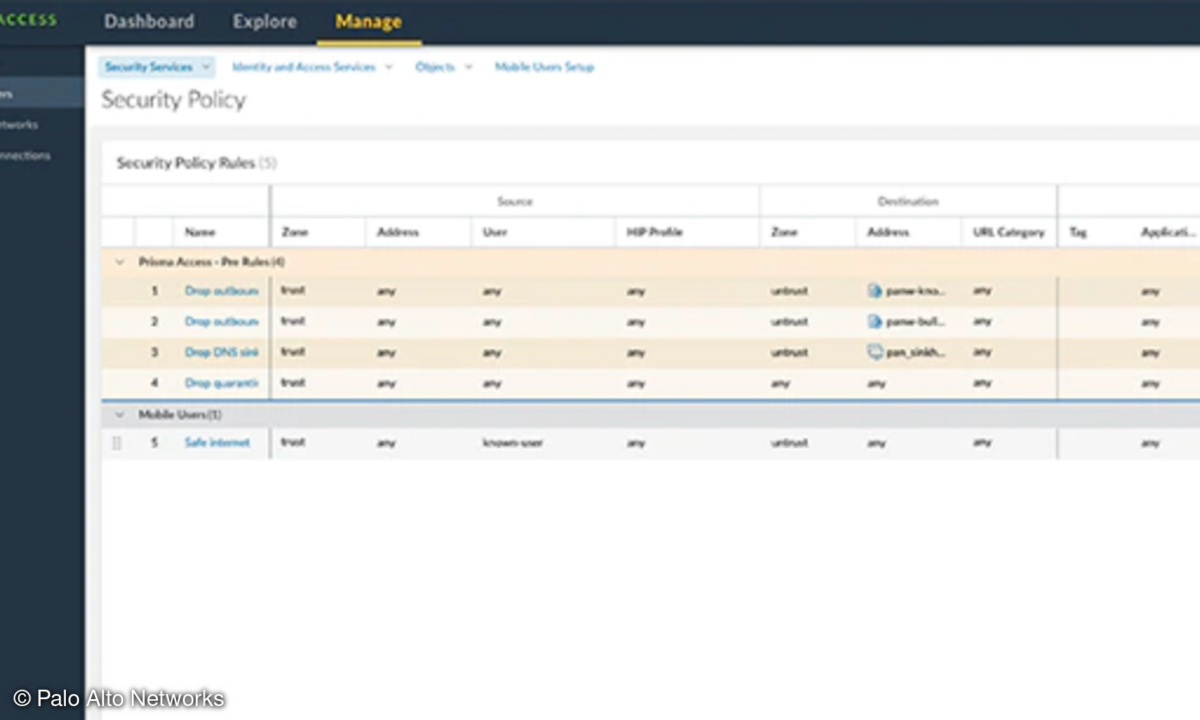Switch to the Explore tab
The width and height of the screenshot is (1200, 720).
pyautogui.click(x=264, y=21)
